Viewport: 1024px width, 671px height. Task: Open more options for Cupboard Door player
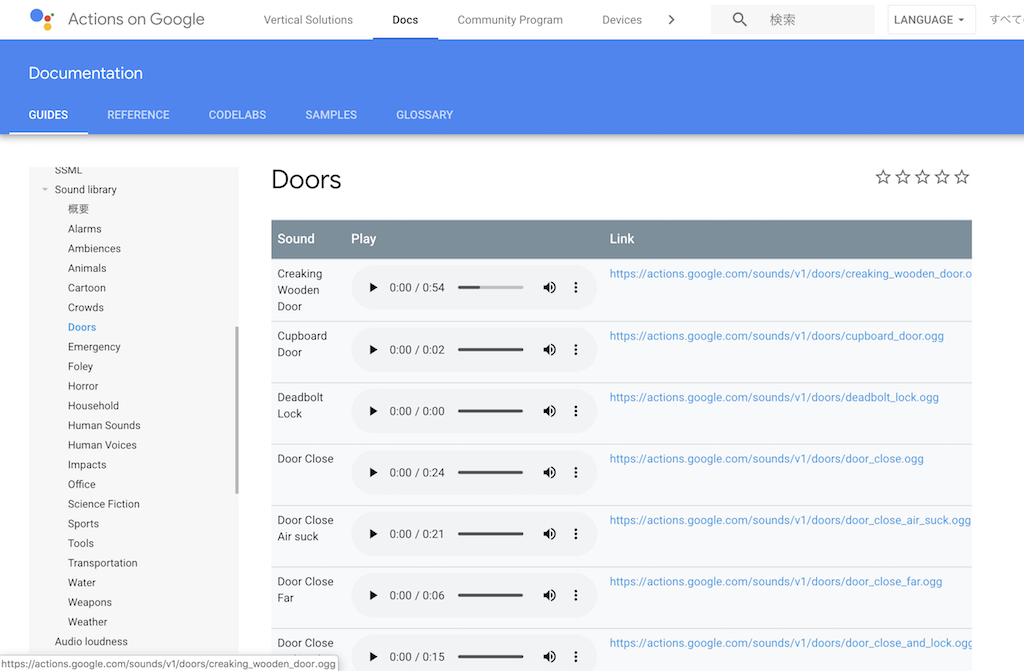575,350
